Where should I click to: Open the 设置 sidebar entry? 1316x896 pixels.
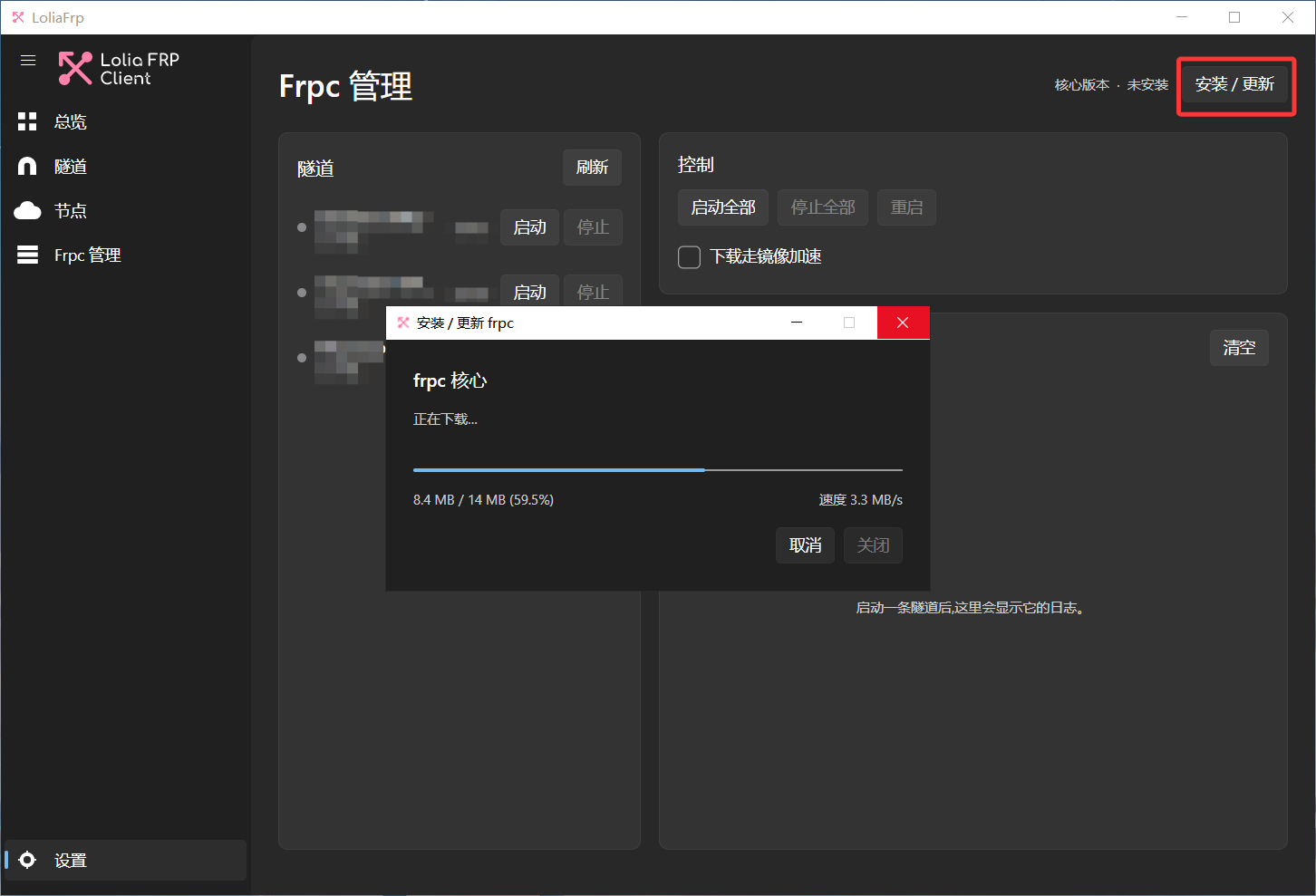(125, 860)
